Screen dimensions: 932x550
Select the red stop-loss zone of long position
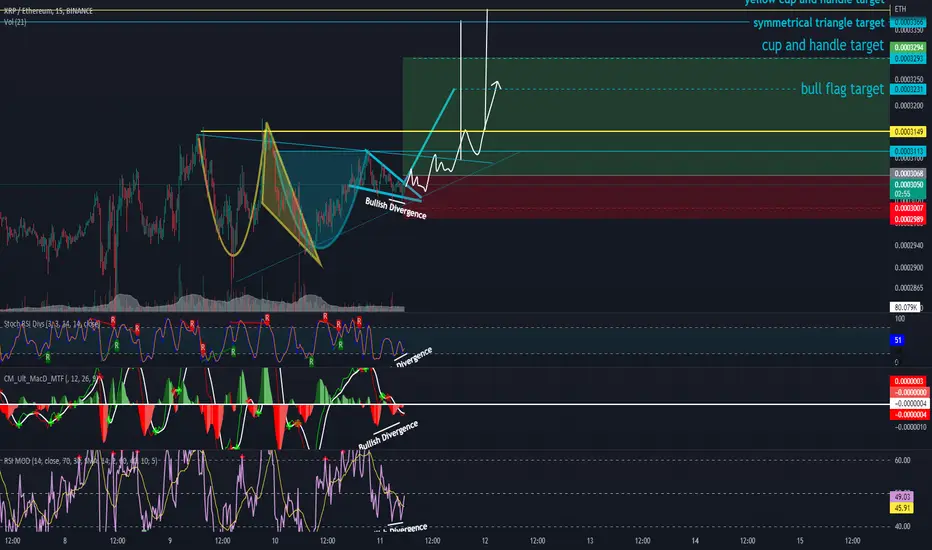coord(646,197)
